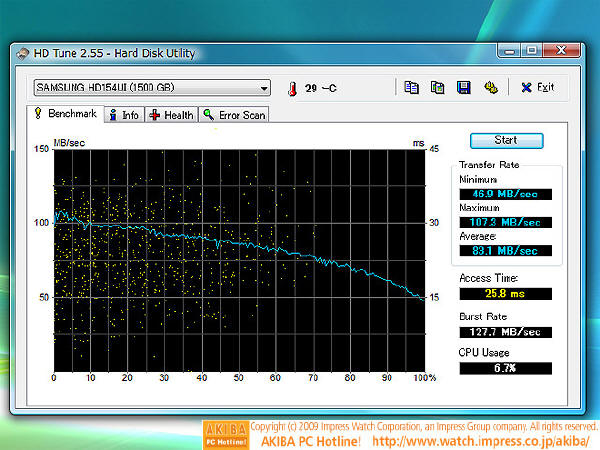Switch to the Error Scan tab
The width and height of the screenshot is (600, 450).
click(x=234, y=115)
